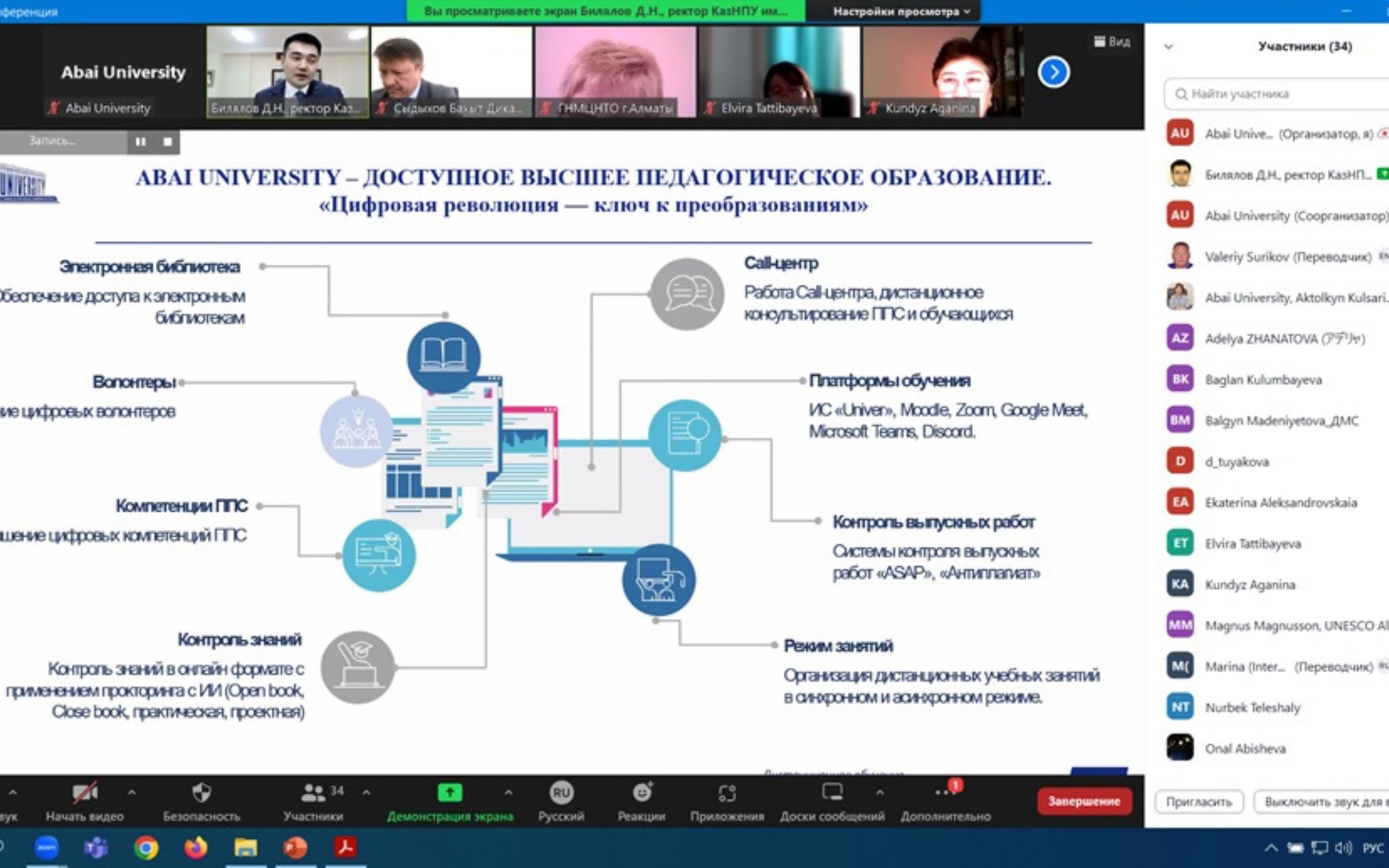Expand the video options arrow next to Начать видео

(x=131, y=793)
